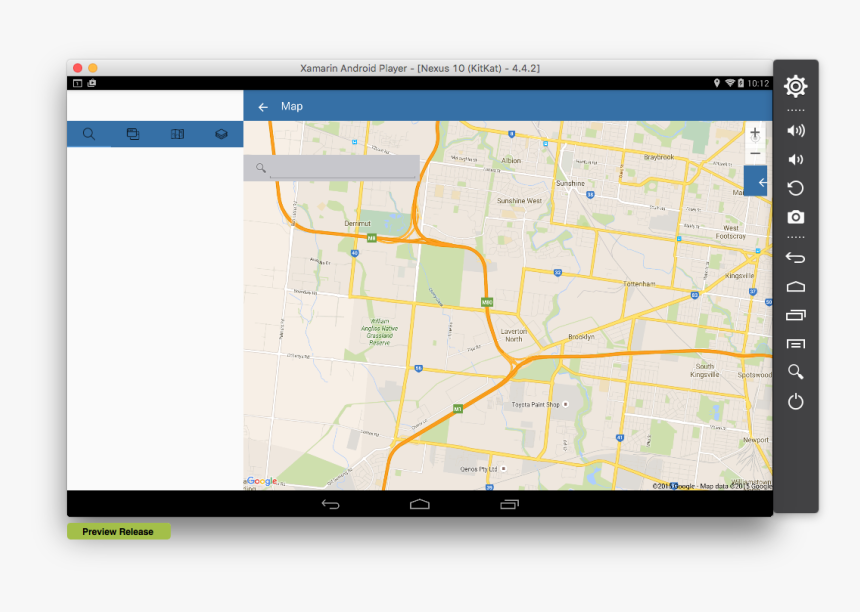Image resolution: width=860 pixels, height=612 pixels.
Task: Click the Qenos Pty Ltd map marker
Action: tap(503, 469)
